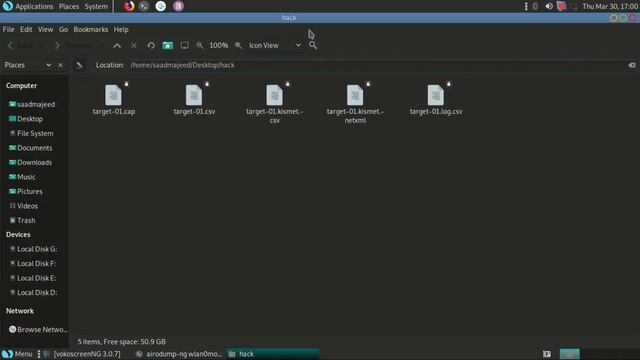Click the Stop loading icon
640x360 pixels.
click(x=134, y=45)
